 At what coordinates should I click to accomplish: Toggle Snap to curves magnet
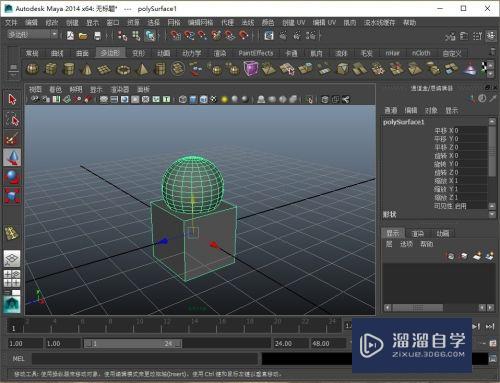189,35
